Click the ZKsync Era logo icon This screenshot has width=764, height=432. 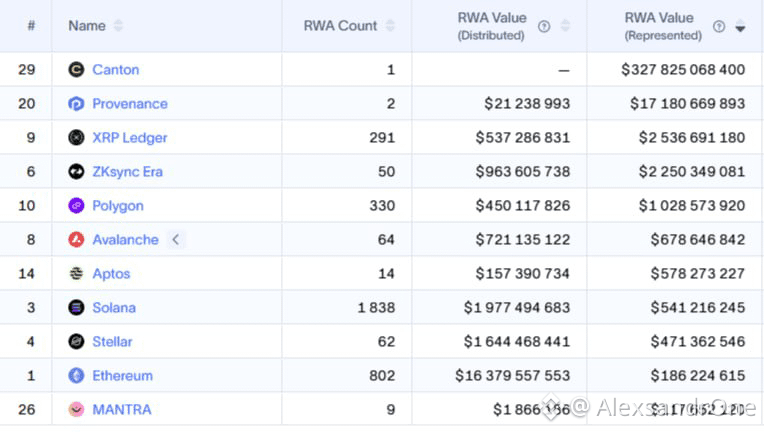coord(76,171)
